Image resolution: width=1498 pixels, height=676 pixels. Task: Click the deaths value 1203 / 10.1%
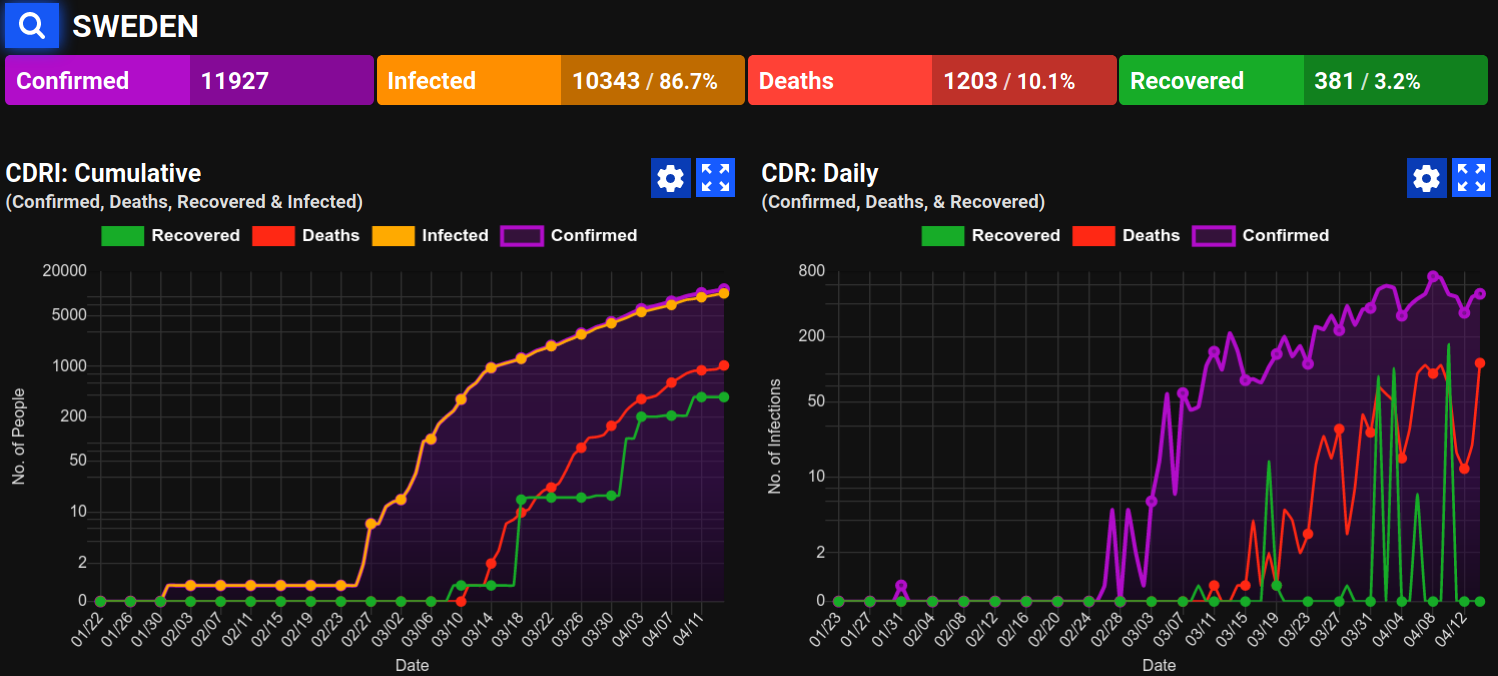point(1009,81)
